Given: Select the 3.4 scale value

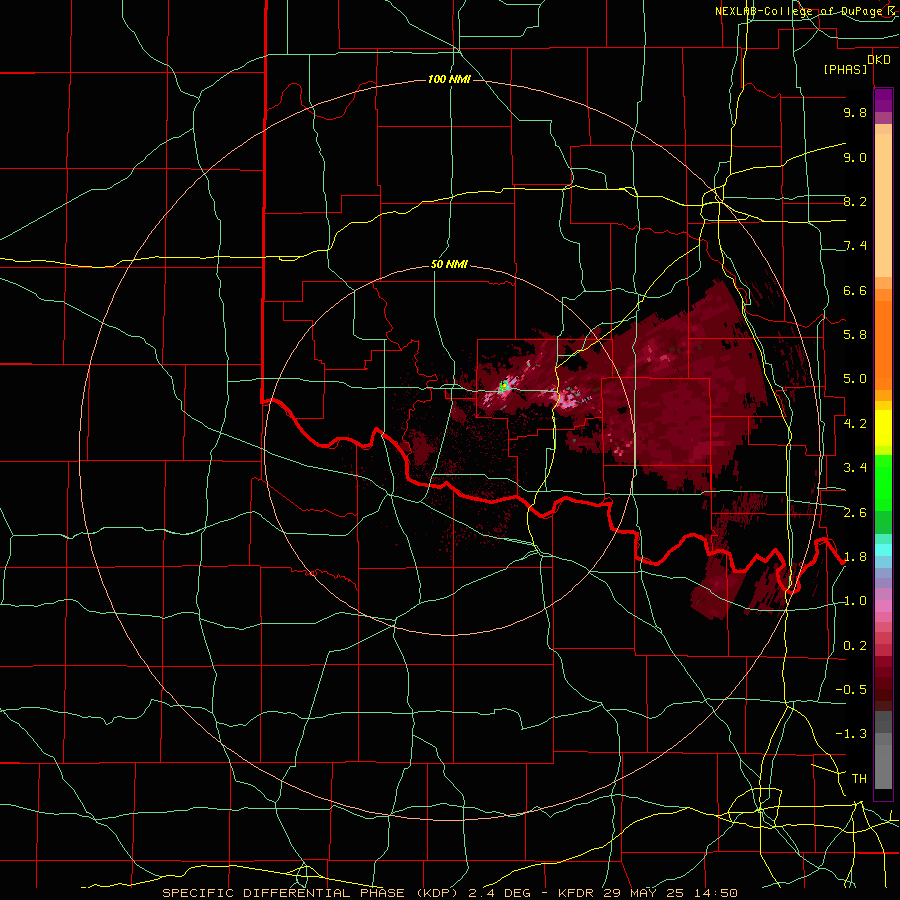Looking at the screenshot, I should click(x=855, y=468).
